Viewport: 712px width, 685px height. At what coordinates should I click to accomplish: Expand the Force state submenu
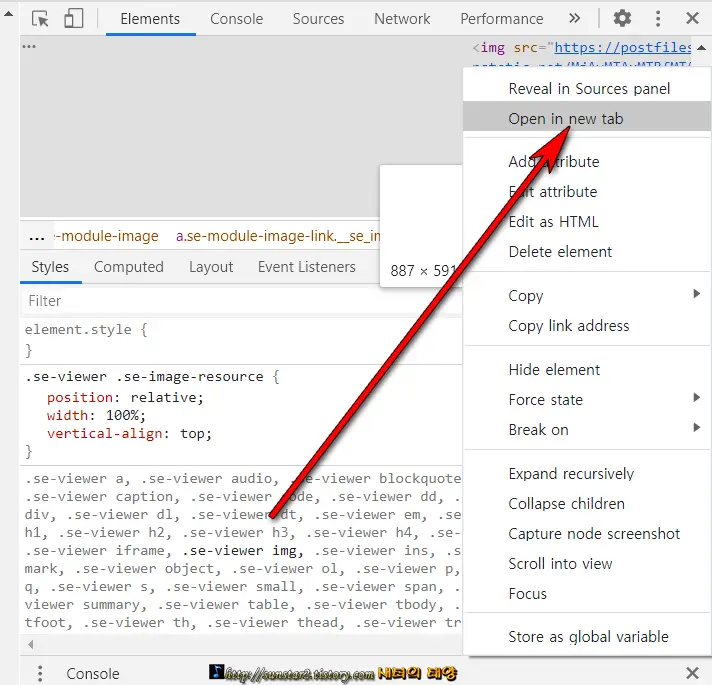point(587,399)
